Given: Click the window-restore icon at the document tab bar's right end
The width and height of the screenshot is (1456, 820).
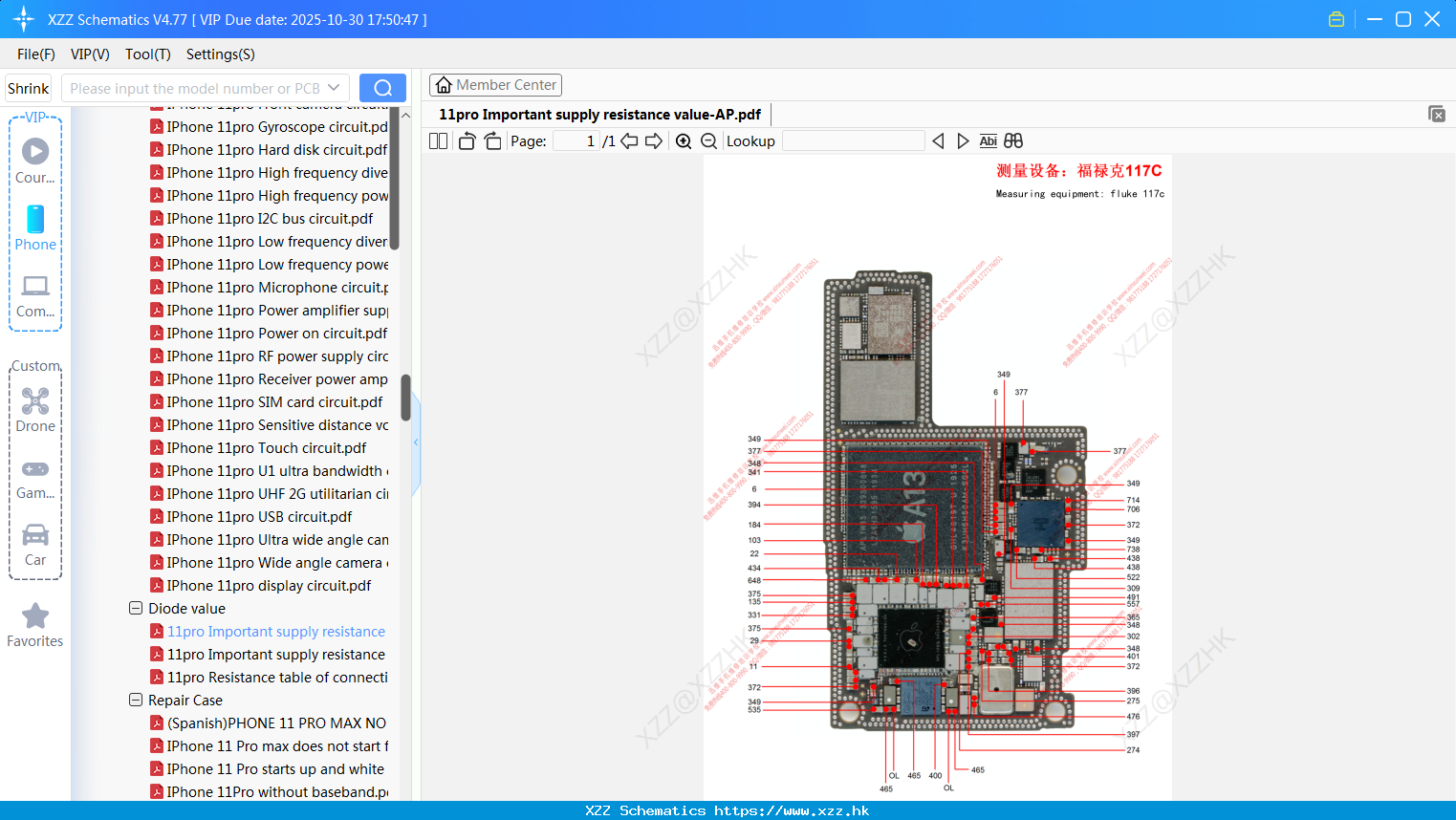Looking at the screenshot, I should (1437, 114).
